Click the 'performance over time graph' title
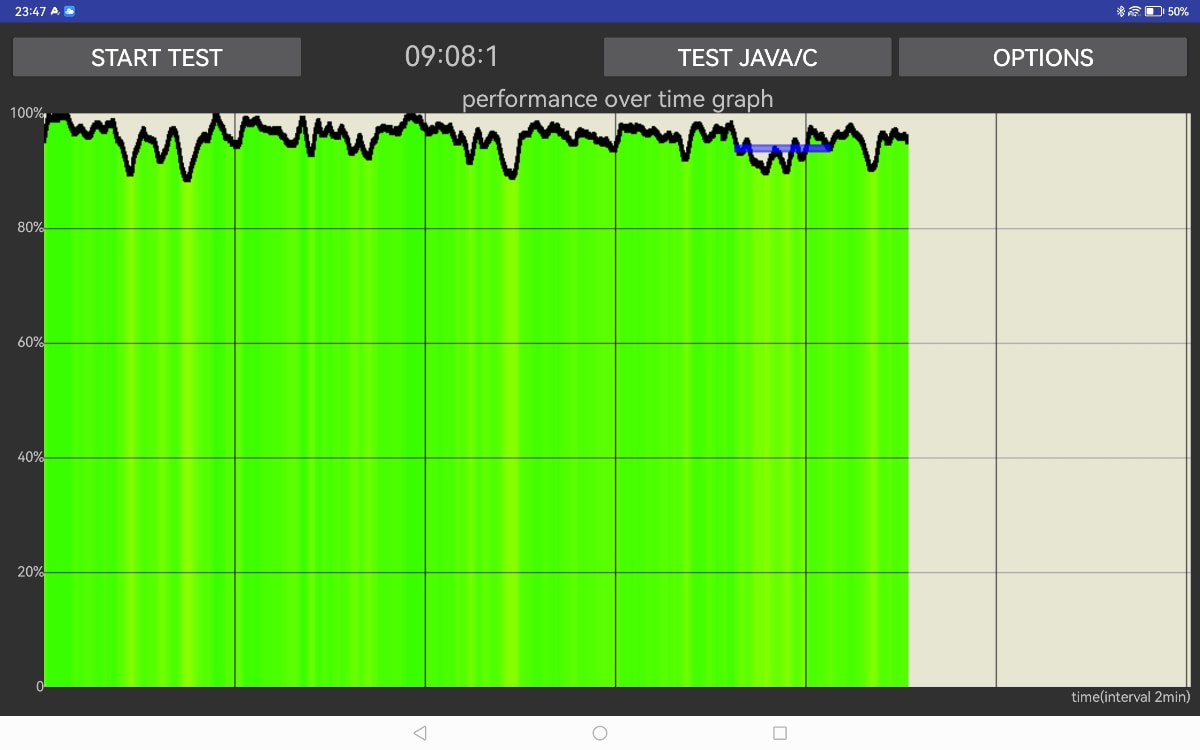Viewport: 1200px width, 750px height. tap(617, 99)
